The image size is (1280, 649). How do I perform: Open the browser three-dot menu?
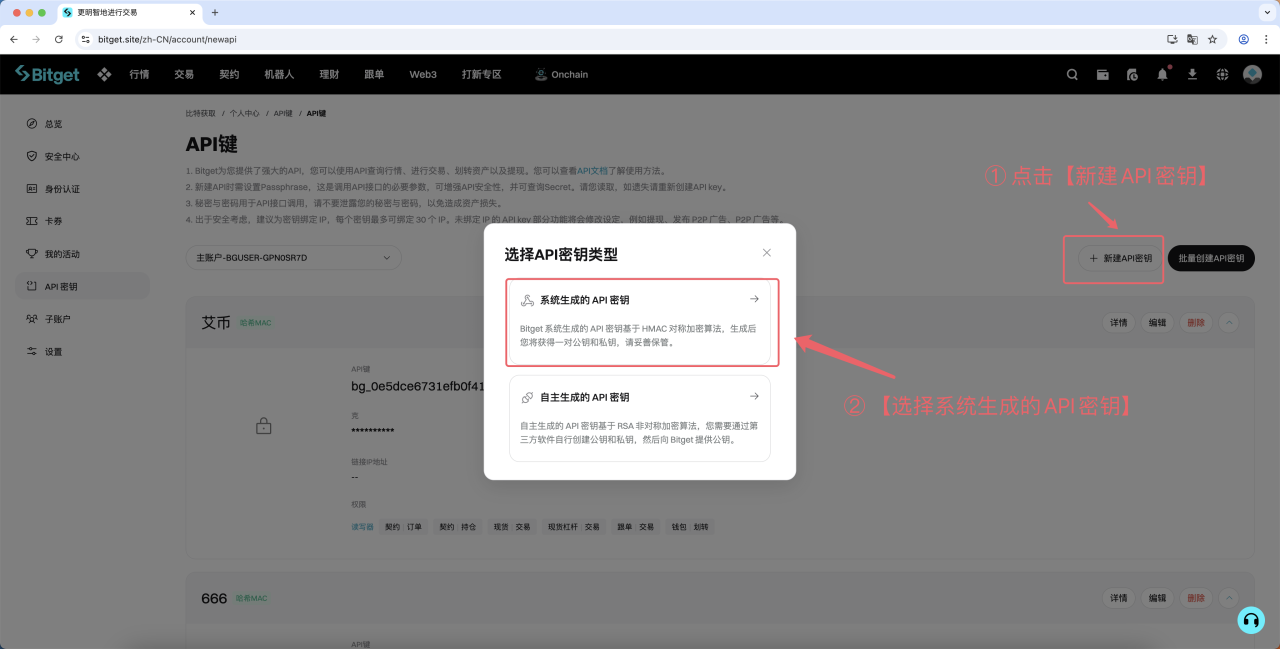(x=1266, y=39)
